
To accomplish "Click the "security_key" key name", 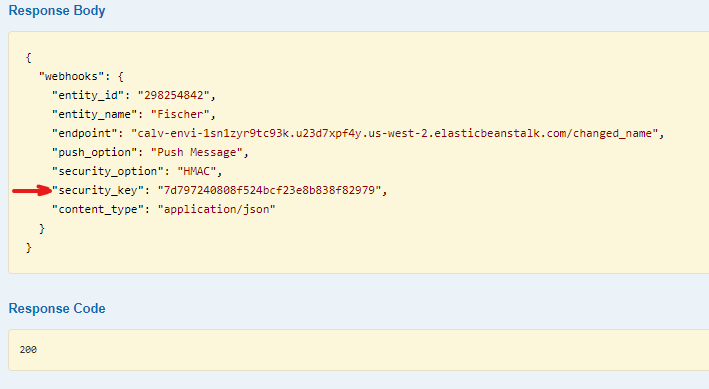I will [98, 190].
